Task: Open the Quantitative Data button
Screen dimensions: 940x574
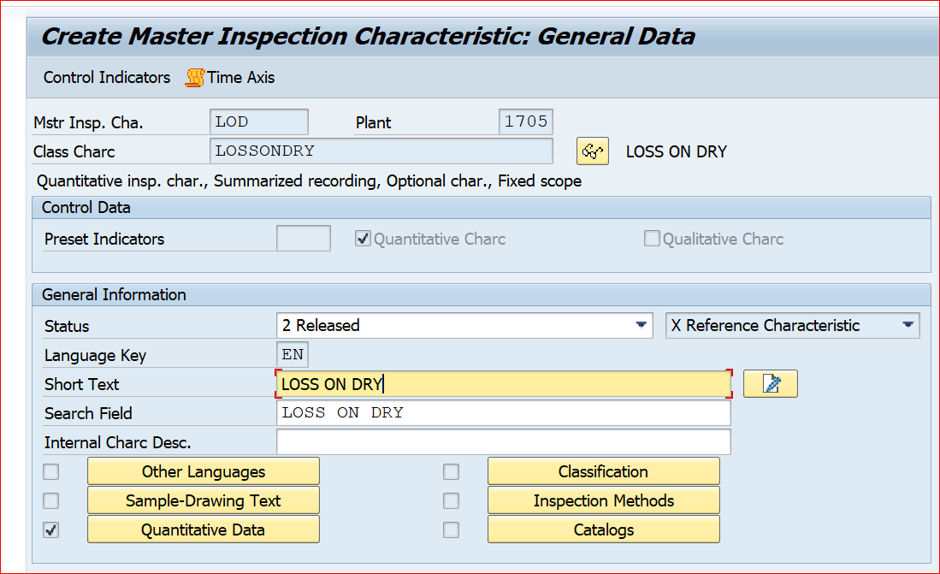Action: coord(203,530)
